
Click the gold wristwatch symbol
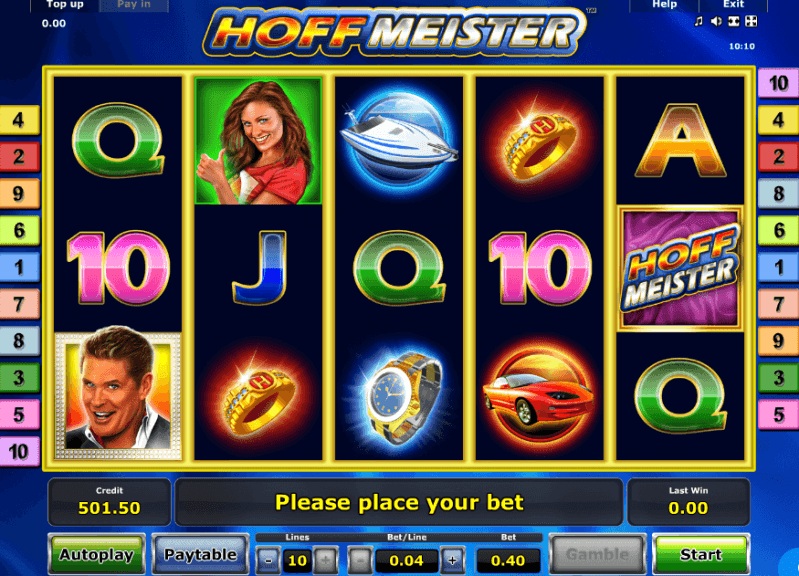[401, 398]
